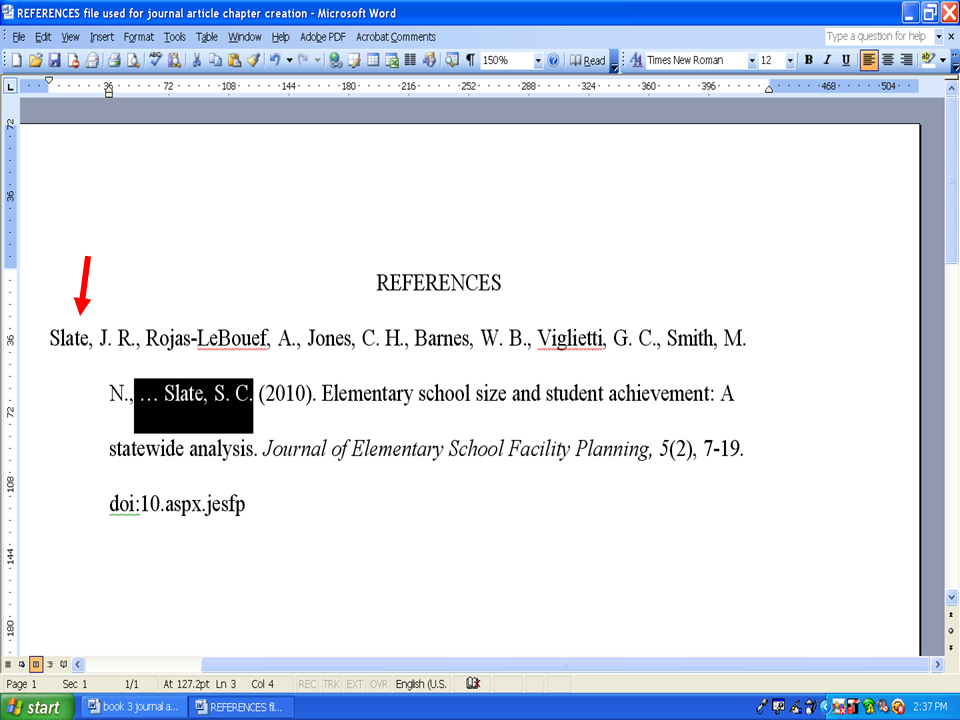Center the paragraph alignment
Image resolution: width=960 pixels, height=720 pixels.
click(888, 60)
